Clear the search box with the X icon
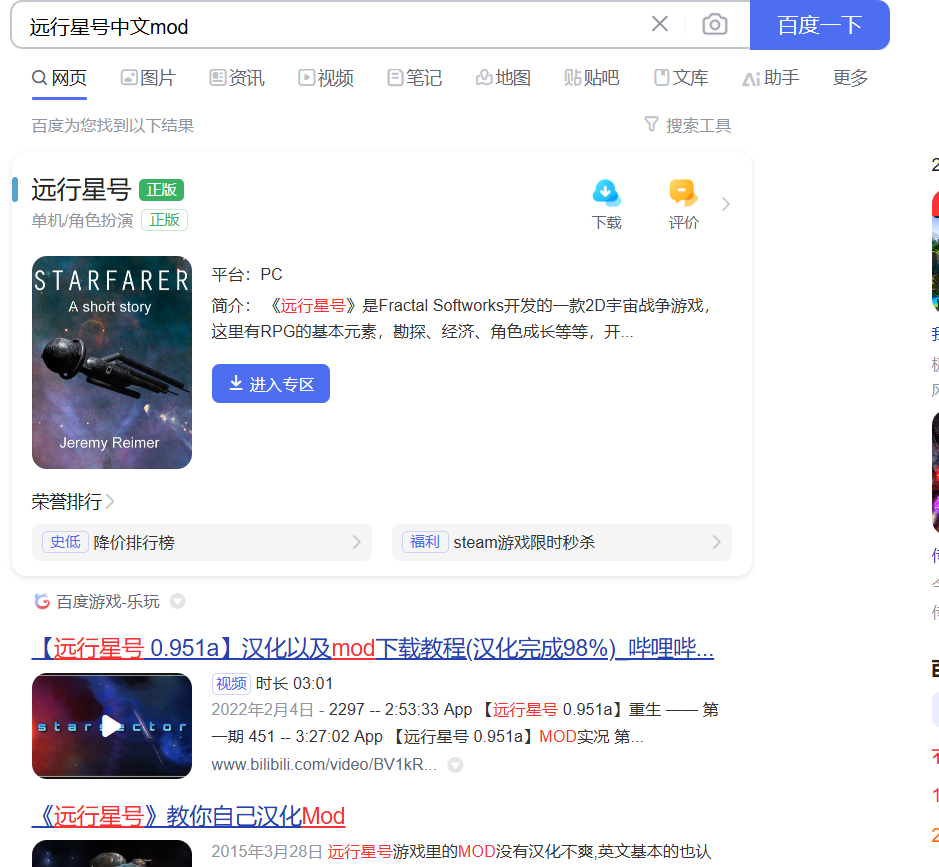Viewport: 939px width, 867px height. [659, 24]
